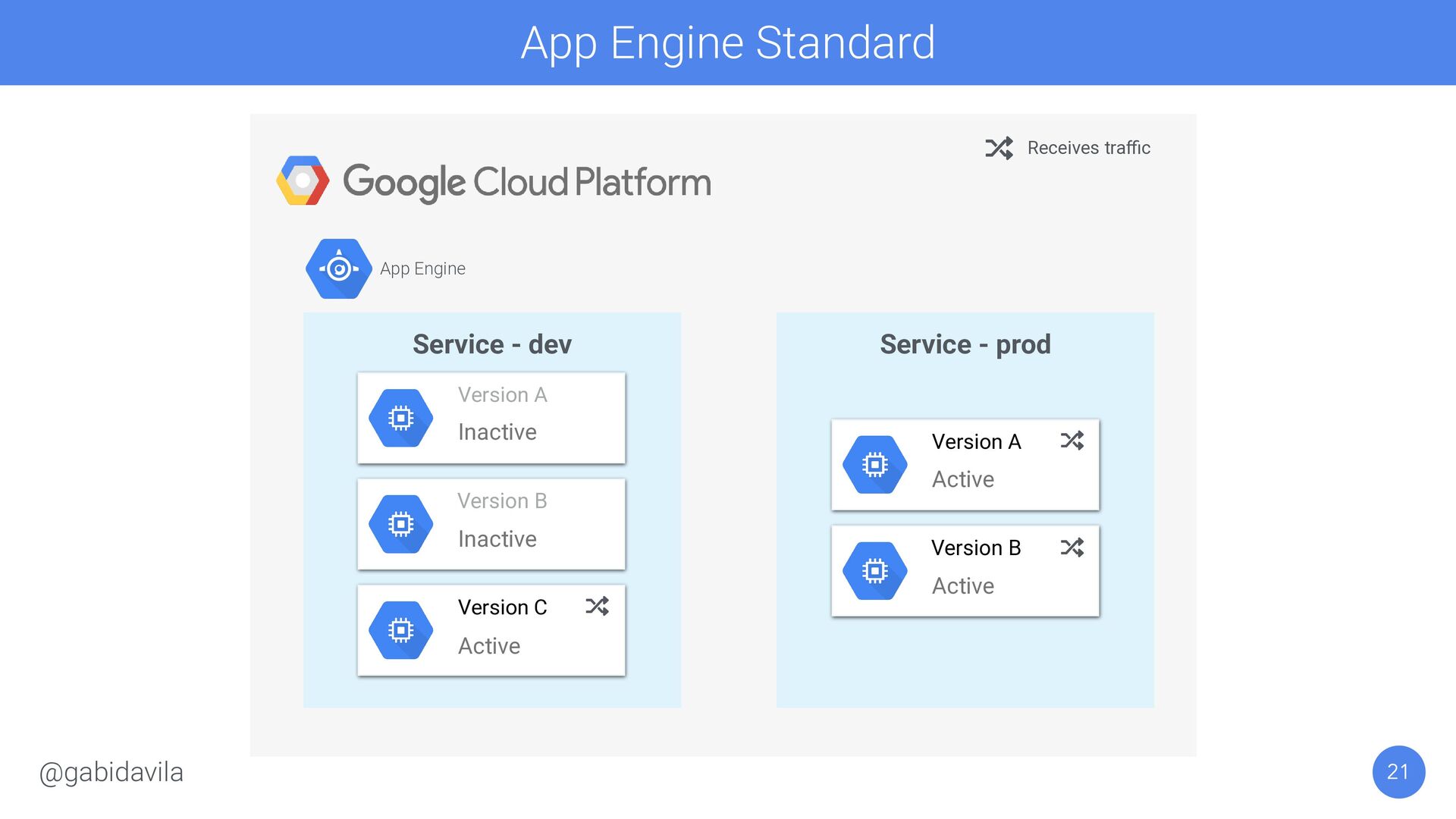Click the App Engine hexagon icon

tap(338, 268)
